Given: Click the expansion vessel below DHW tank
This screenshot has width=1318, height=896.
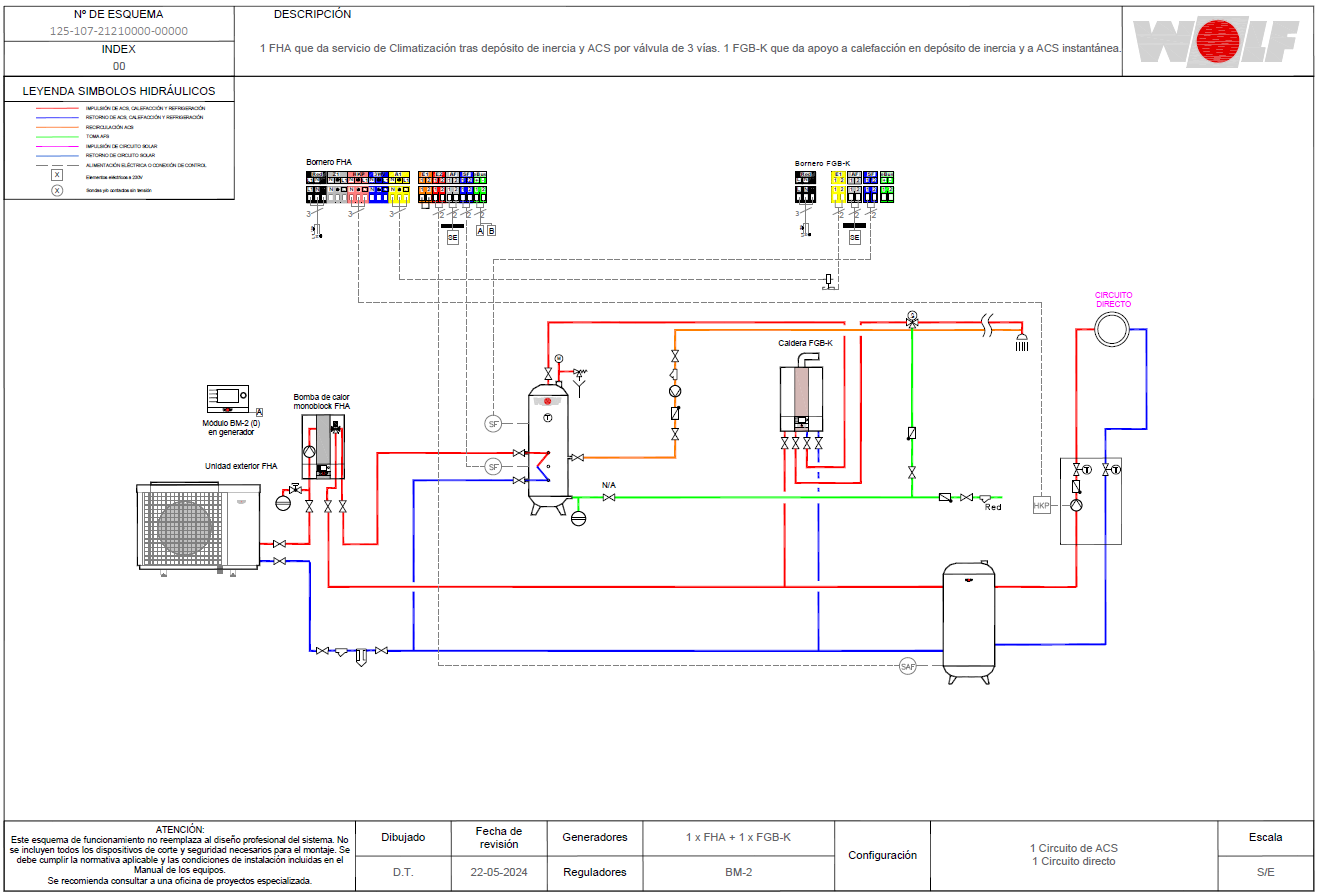Looking at the screenshot, I should 577,517.
